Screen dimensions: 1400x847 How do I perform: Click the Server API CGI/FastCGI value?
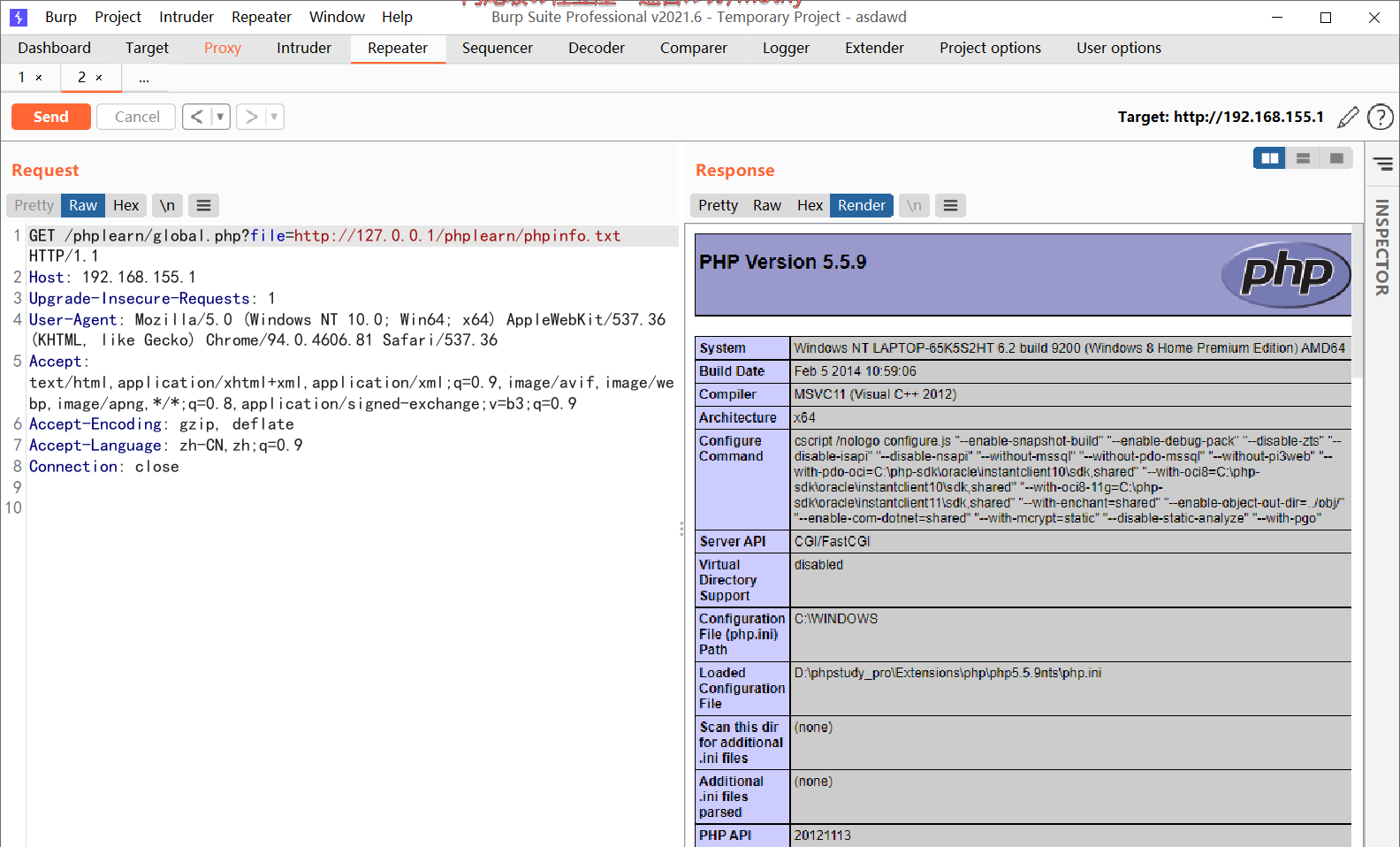click(833, 541)
